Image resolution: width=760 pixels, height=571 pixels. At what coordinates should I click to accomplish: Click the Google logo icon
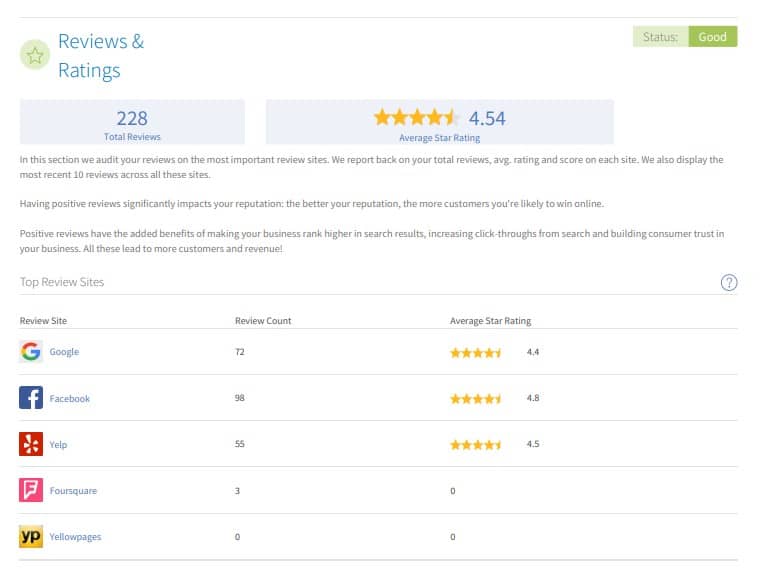(31, 352)
